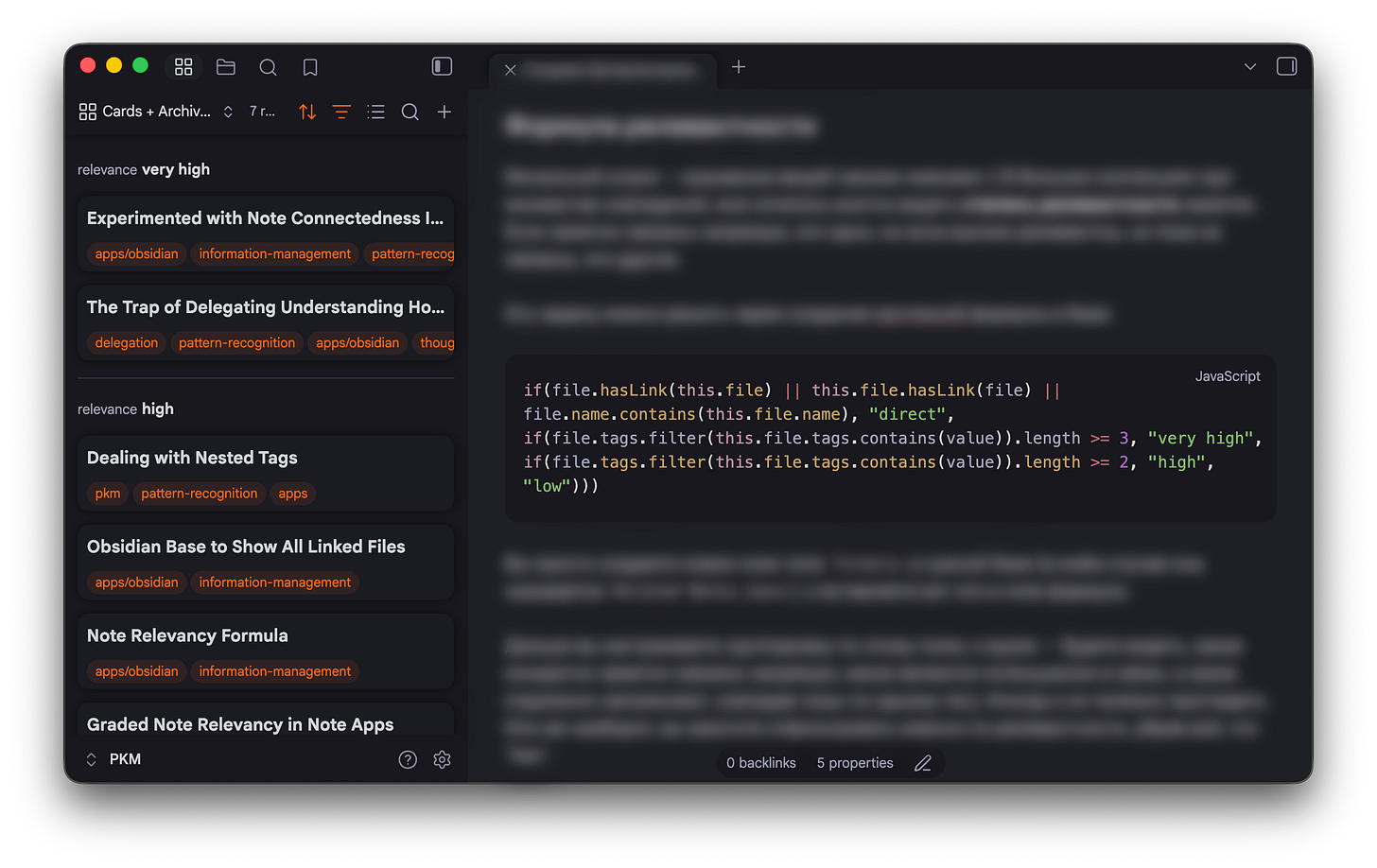The height and width of the screenshot is (868, 1377).
Task: Expand the tab list chevron
Action: point(1250,67)
